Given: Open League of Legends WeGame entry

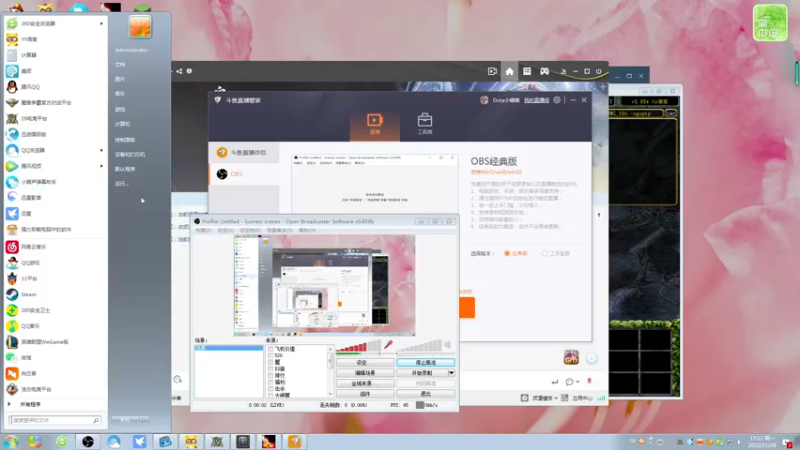Looking at the screenshot, I should (x=54, y=342).
